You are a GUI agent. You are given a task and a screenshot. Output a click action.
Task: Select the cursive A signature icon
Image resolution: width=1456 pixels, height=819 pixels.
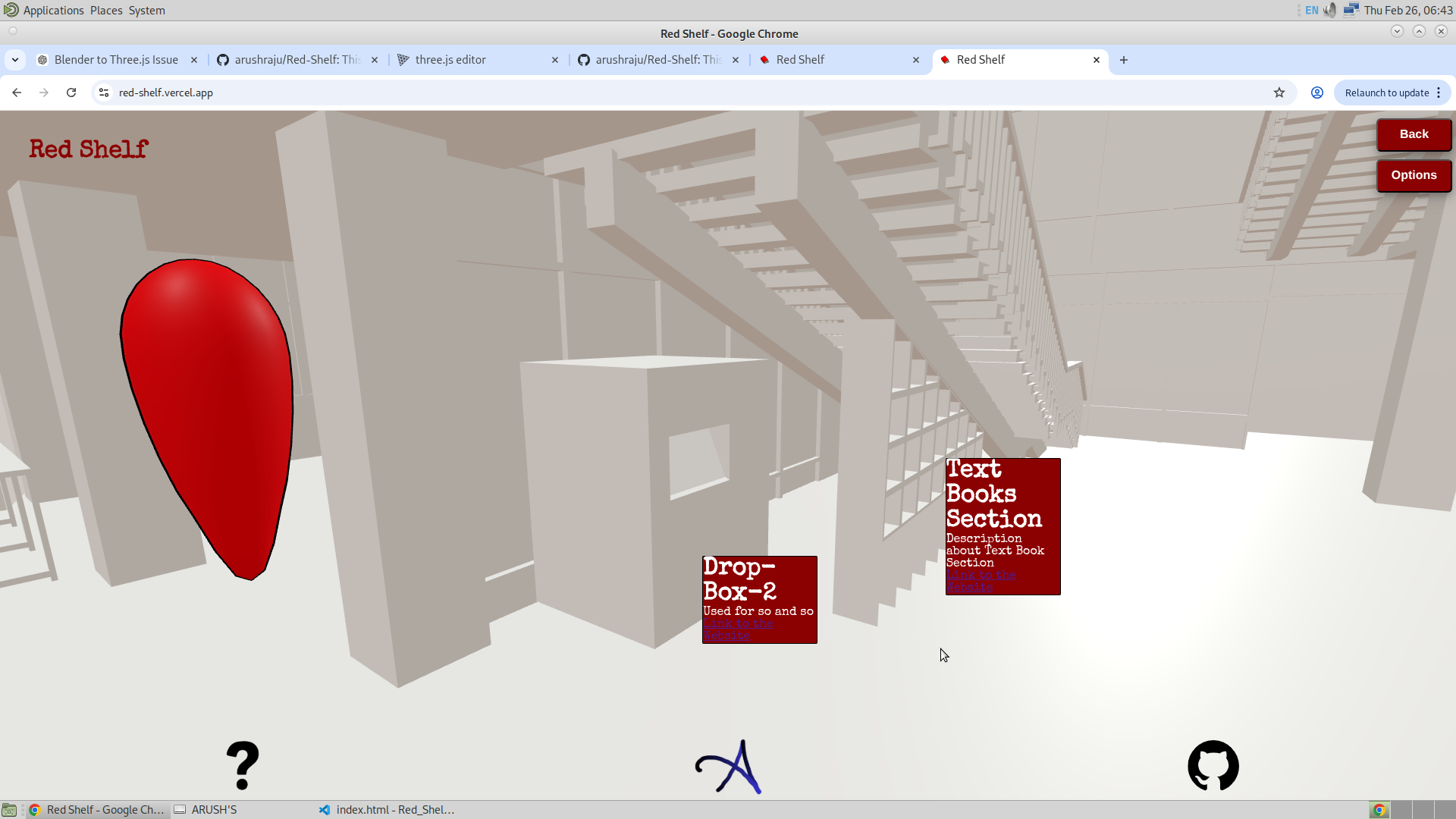click(x=728, y=766)
